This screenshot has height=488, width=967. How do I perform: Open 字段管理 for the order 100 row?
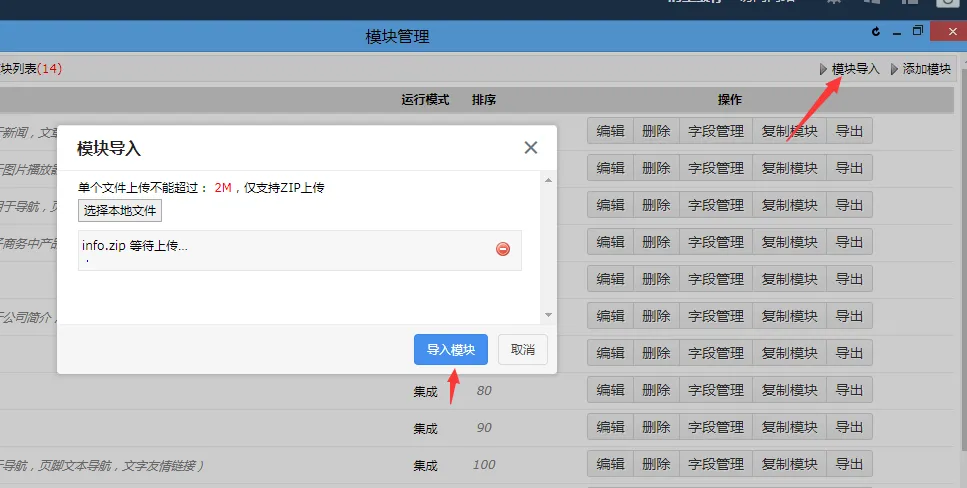pos(716,464)
